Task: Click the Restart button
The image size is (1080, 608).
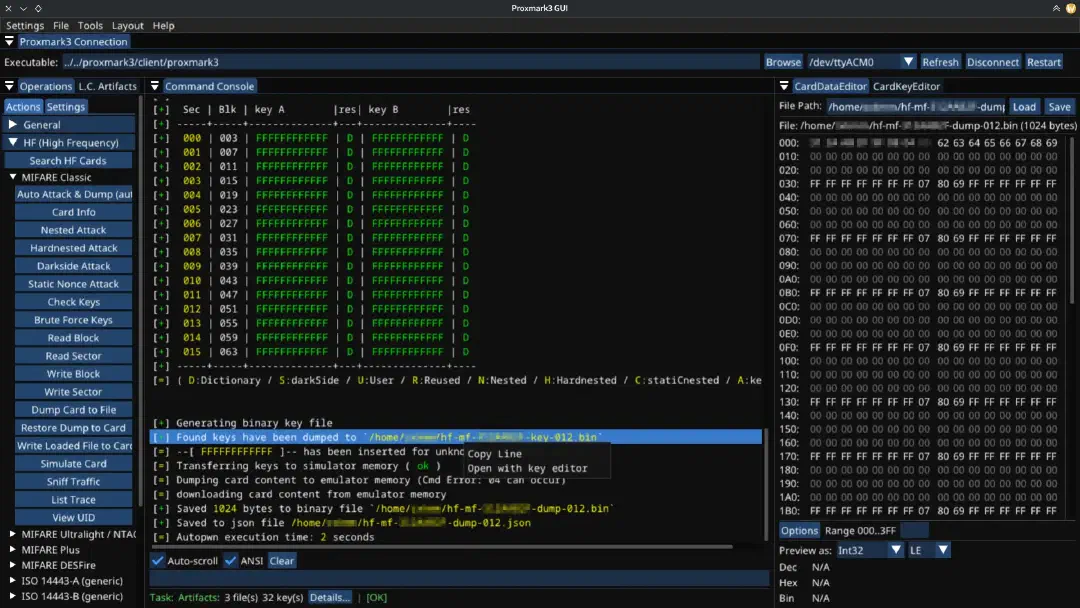Action: 1043,62
